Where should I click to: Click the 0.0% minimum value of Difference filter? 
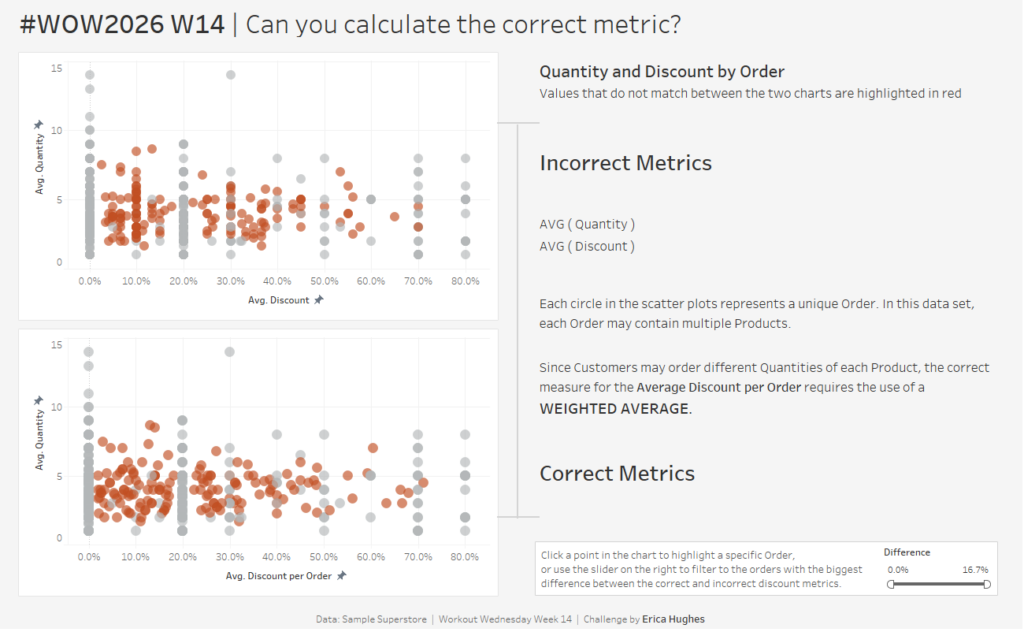[898, 569]
